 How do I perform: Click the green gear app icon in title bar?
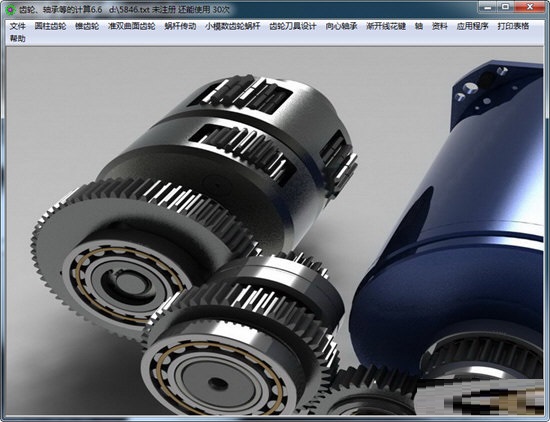click(11, 10)
